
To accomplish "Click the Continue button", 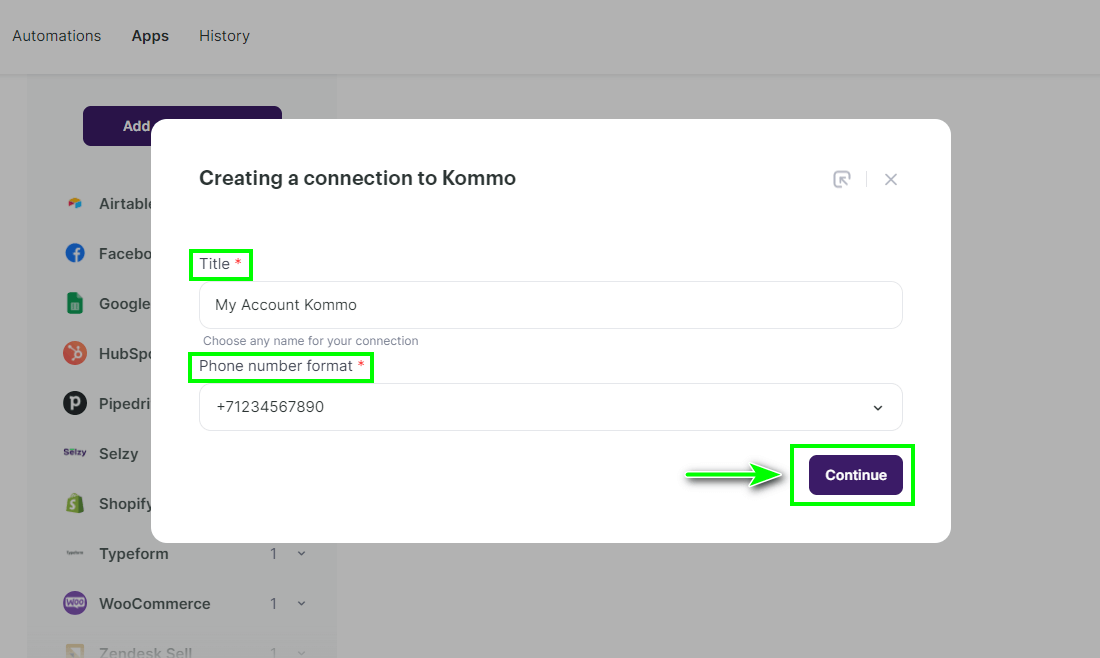I will 855,475.
